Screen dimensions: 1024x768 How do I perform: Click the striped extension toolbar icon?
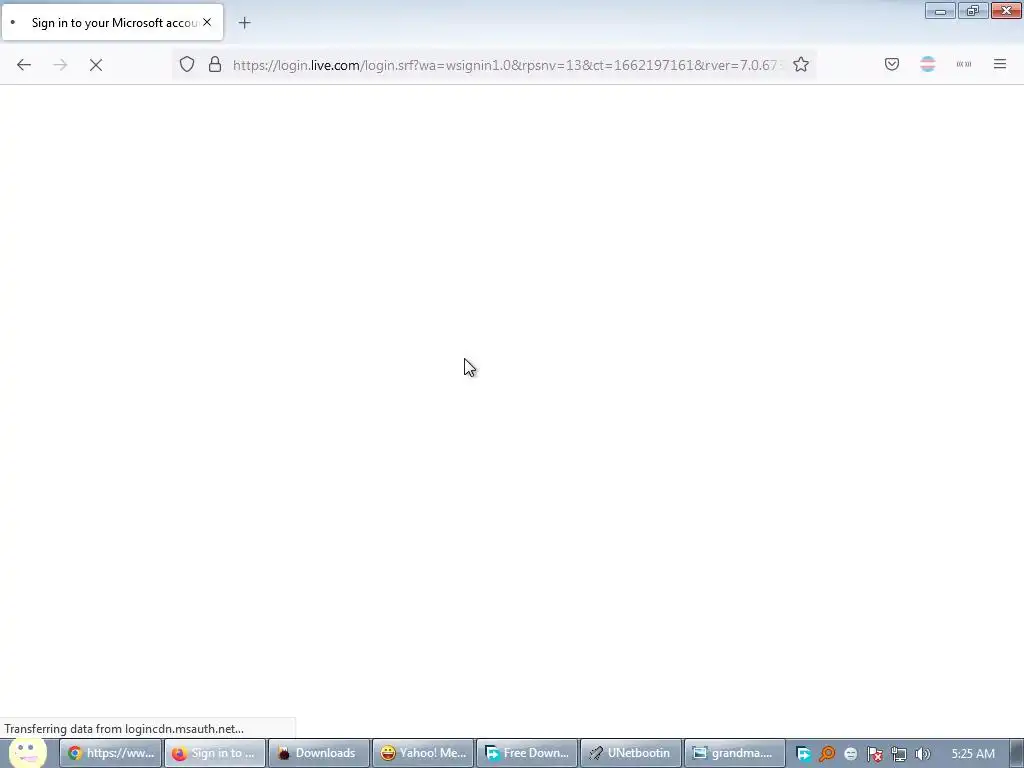(928, 64)
